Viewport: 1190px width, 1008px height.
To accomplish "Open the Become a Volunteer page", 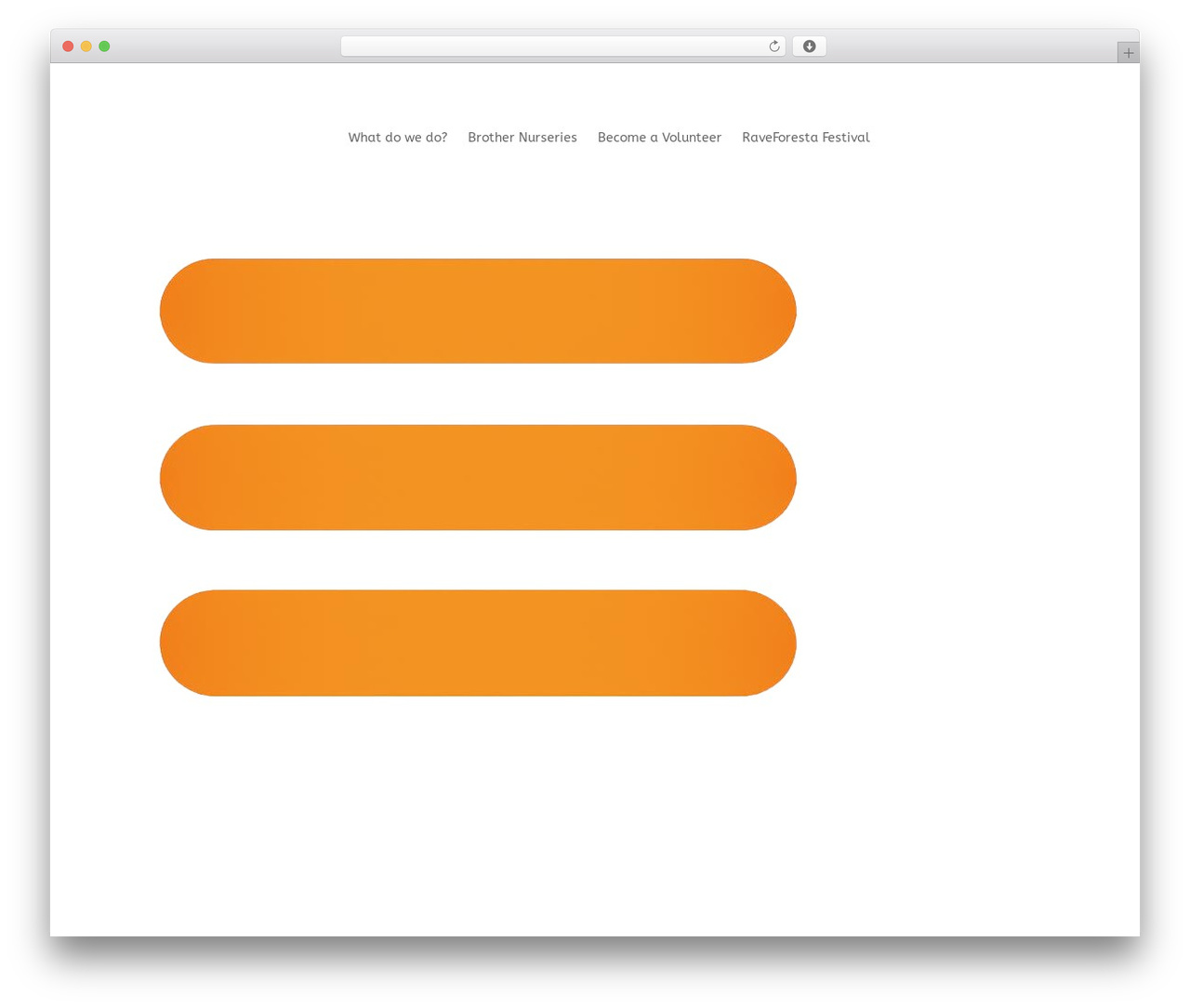I will [x=659, y=138].
